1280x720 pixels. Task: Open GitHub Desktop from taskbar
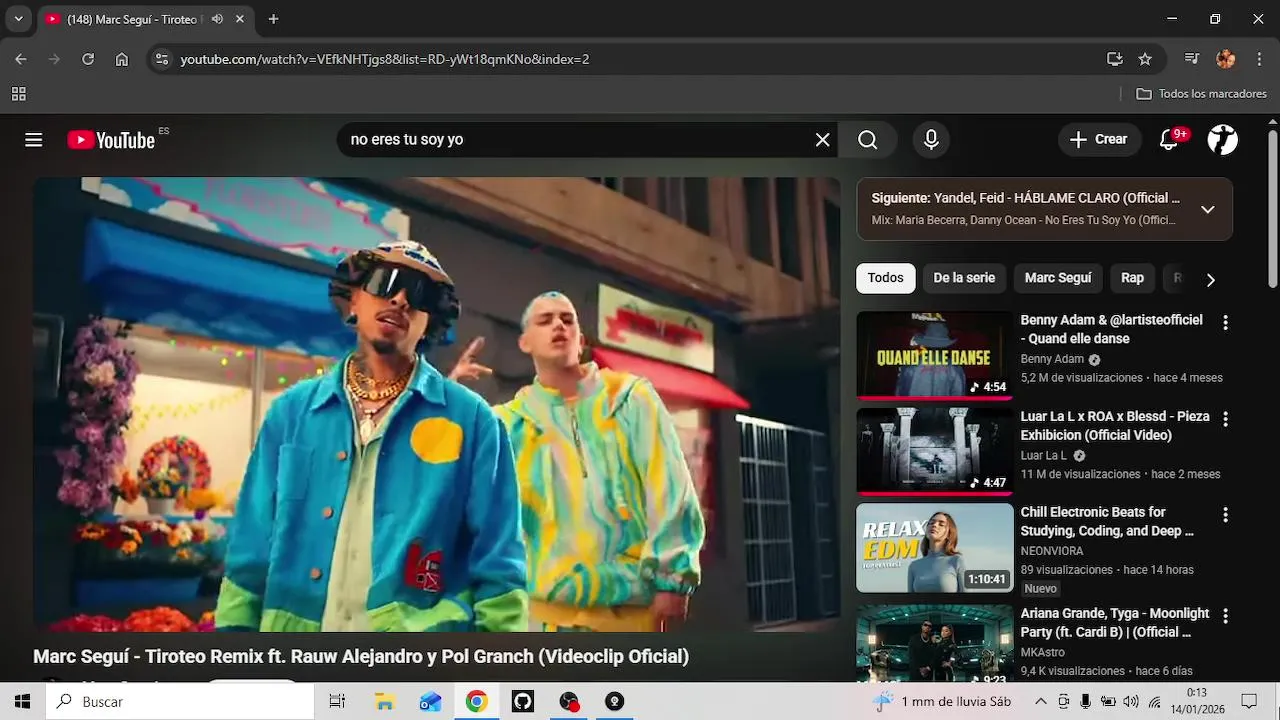coord(523,702)
